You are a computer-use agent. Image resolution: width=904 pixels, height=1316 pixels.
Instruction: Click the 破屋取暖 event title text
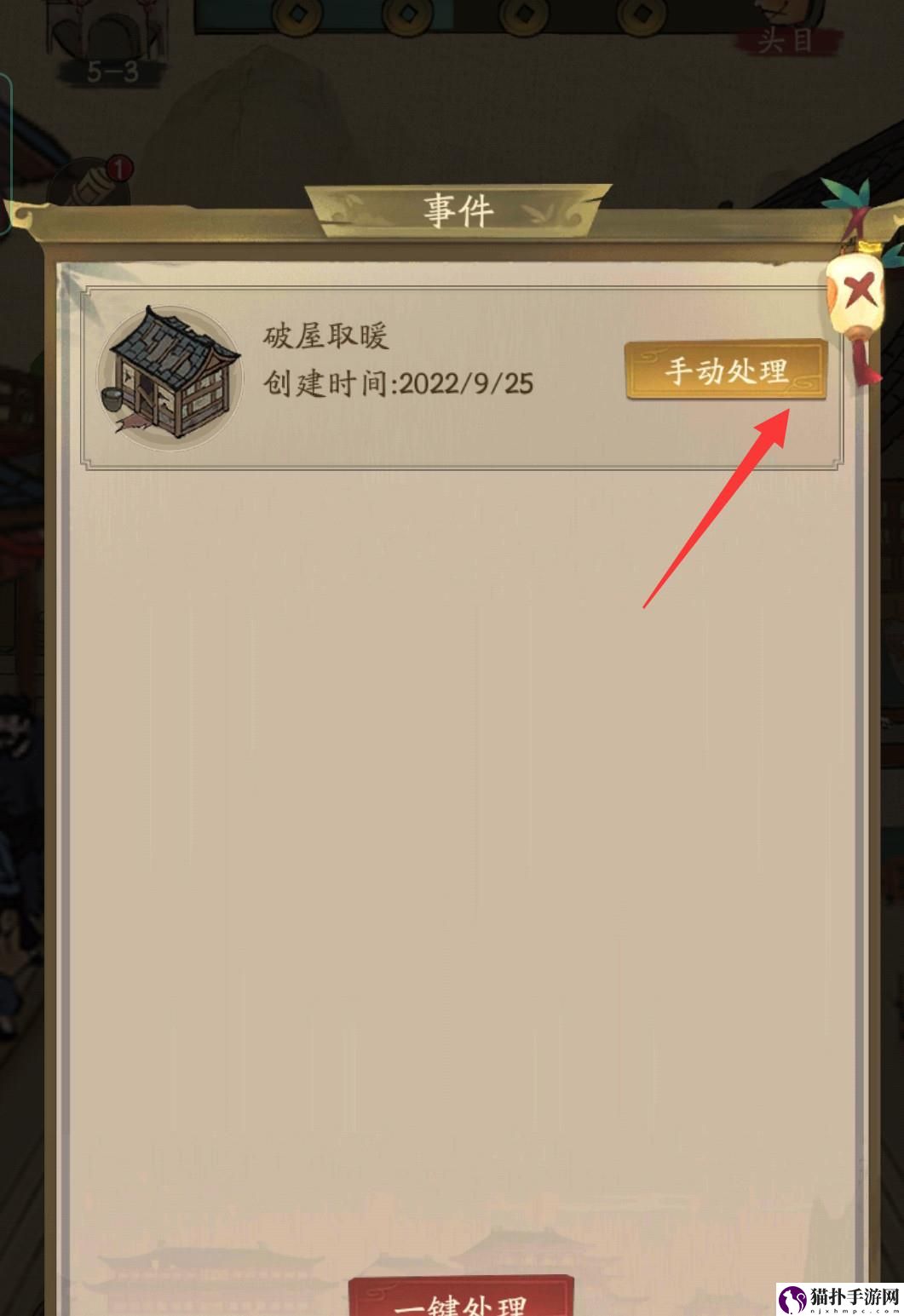(x=326, y=336)
